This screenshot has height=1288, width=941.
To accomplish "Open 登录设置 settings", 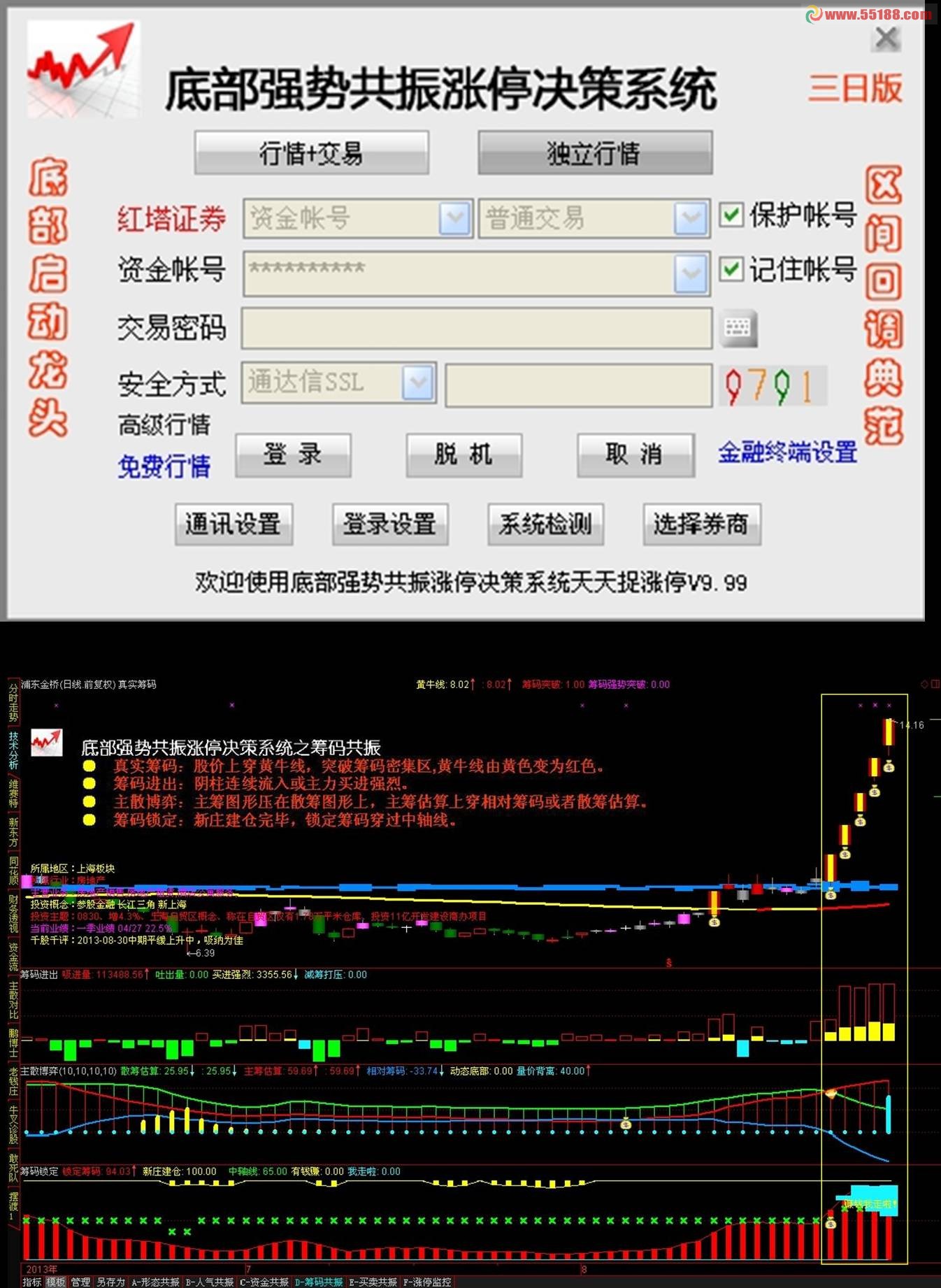I will [390, 524].
